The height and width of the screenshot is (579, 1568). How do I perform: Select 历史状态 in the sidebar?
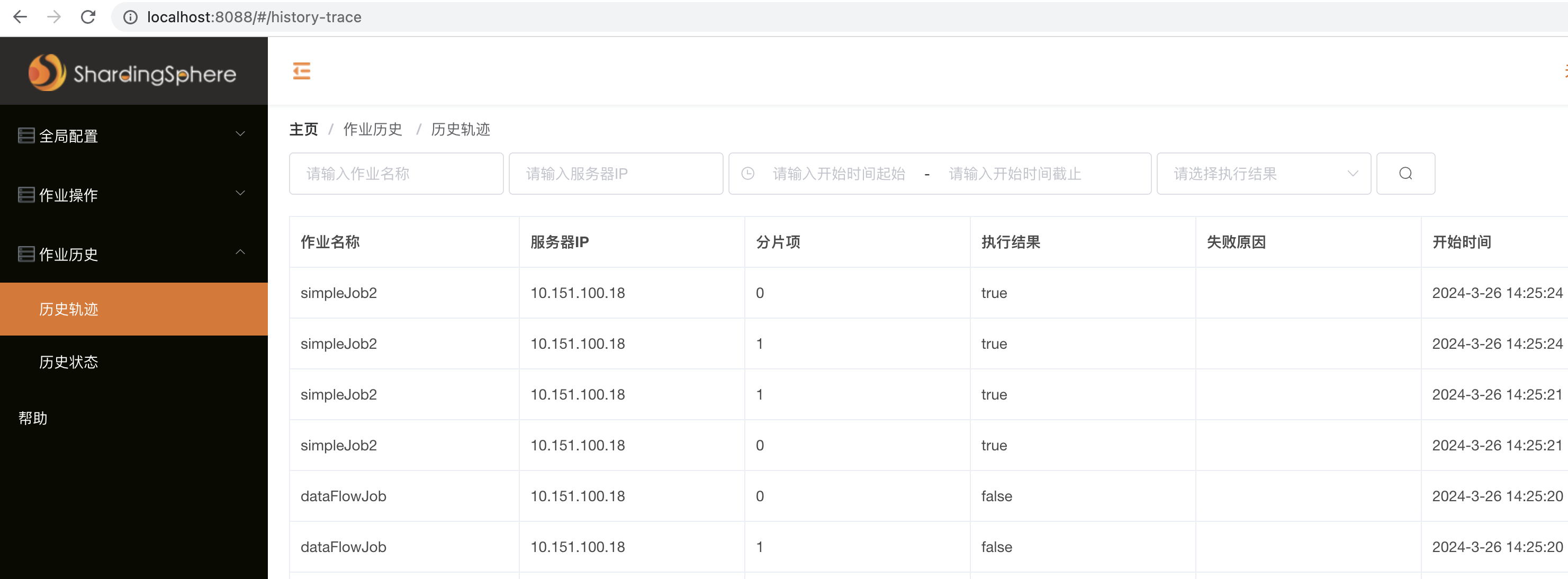[68, 361]
